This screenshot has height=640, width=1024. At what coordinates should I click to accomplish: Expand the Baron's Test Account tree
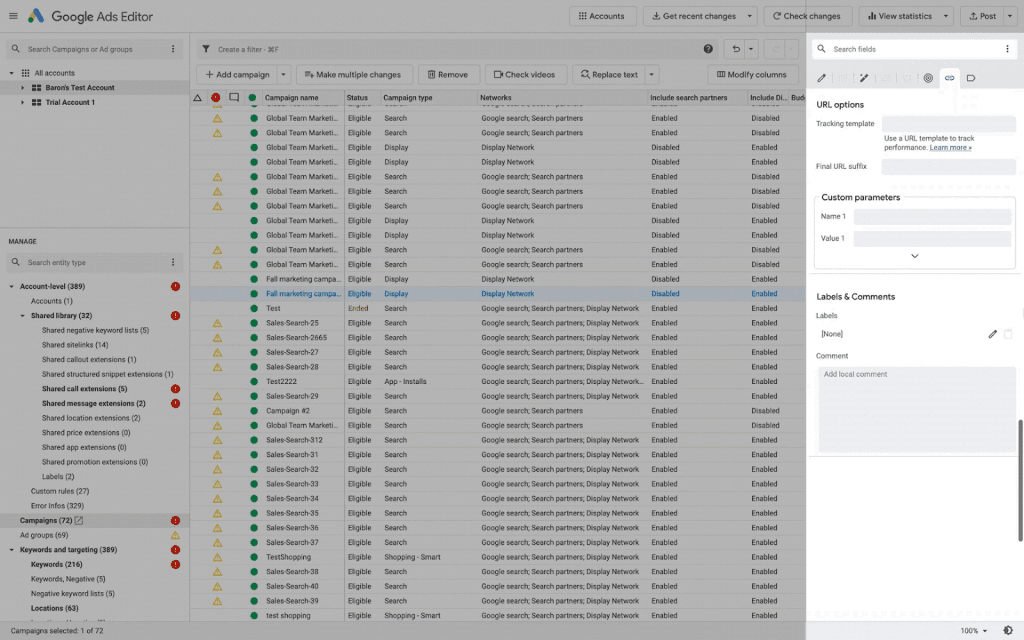pyautogui.click(x=23, y=88)
